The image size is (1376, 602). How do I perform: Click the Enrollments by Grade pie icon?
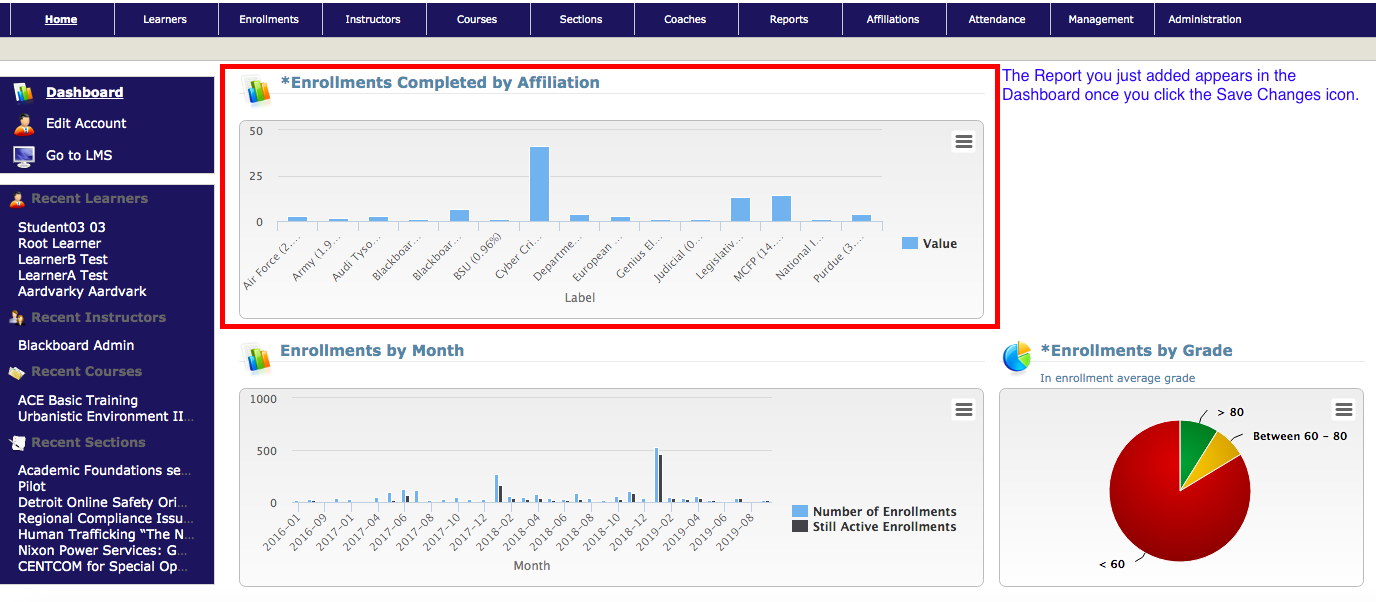click(x=1017, y=357)
